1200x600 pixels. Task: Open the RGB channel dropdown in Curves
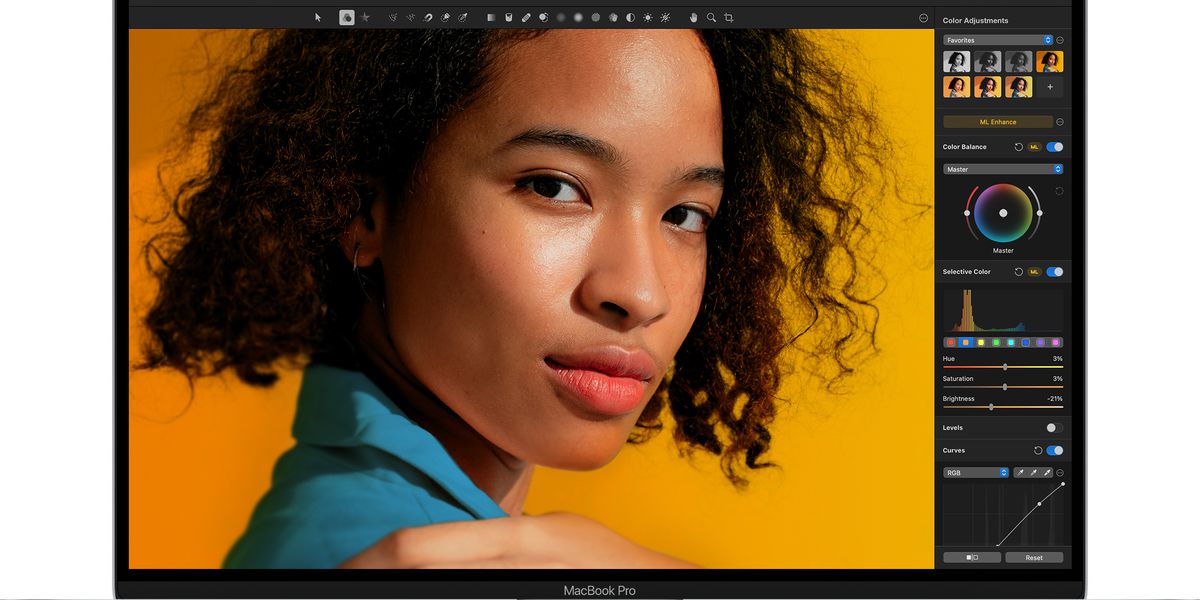tap(976, 472)
